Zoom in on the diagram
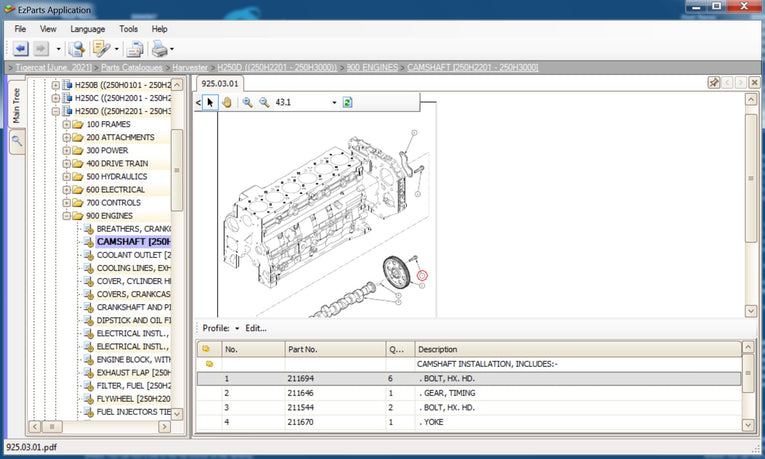765x459 pixels. pos(248,102)
